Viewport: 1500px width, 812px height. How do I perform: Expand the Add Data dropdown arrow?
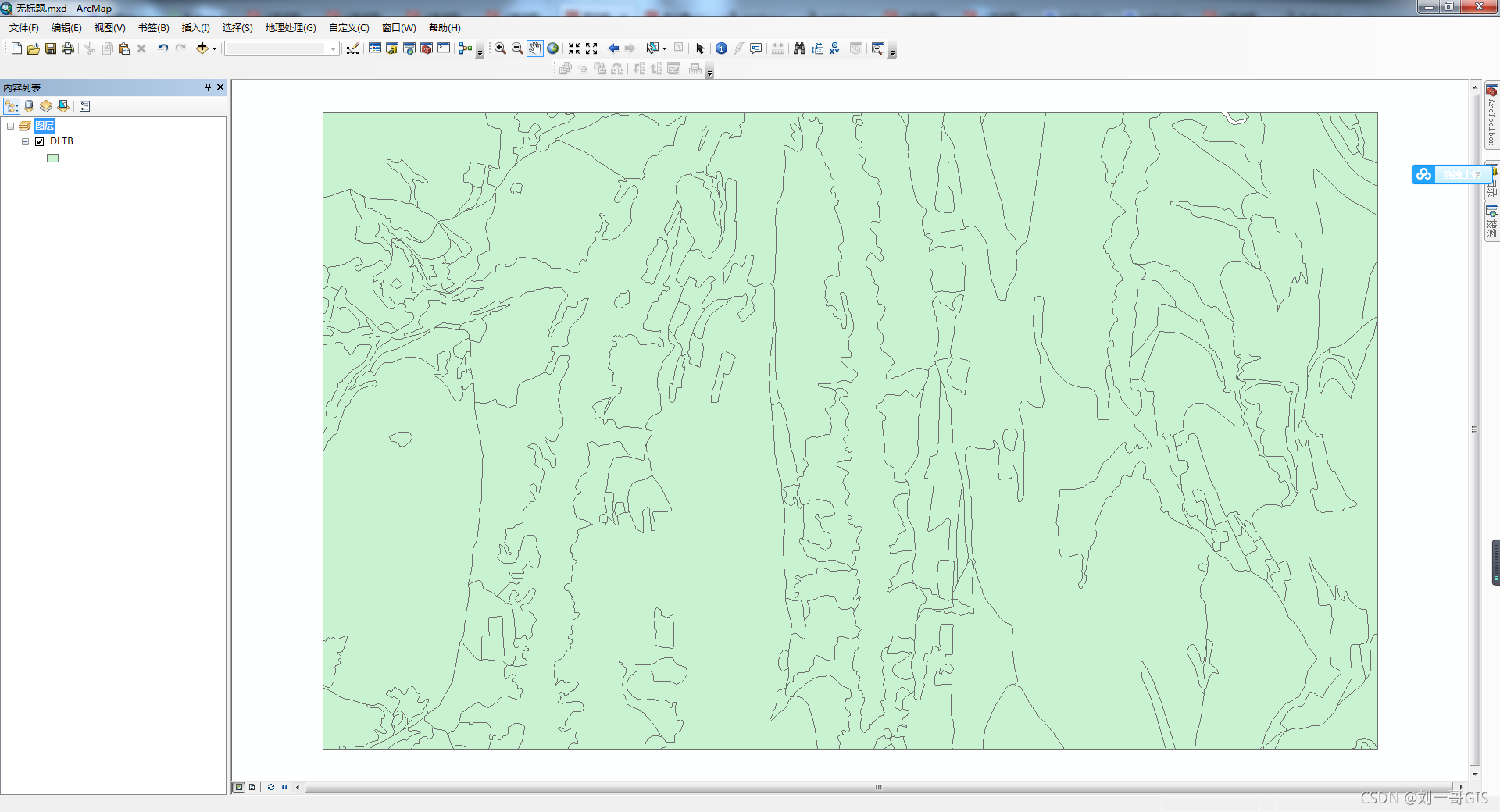click(215, 48)
